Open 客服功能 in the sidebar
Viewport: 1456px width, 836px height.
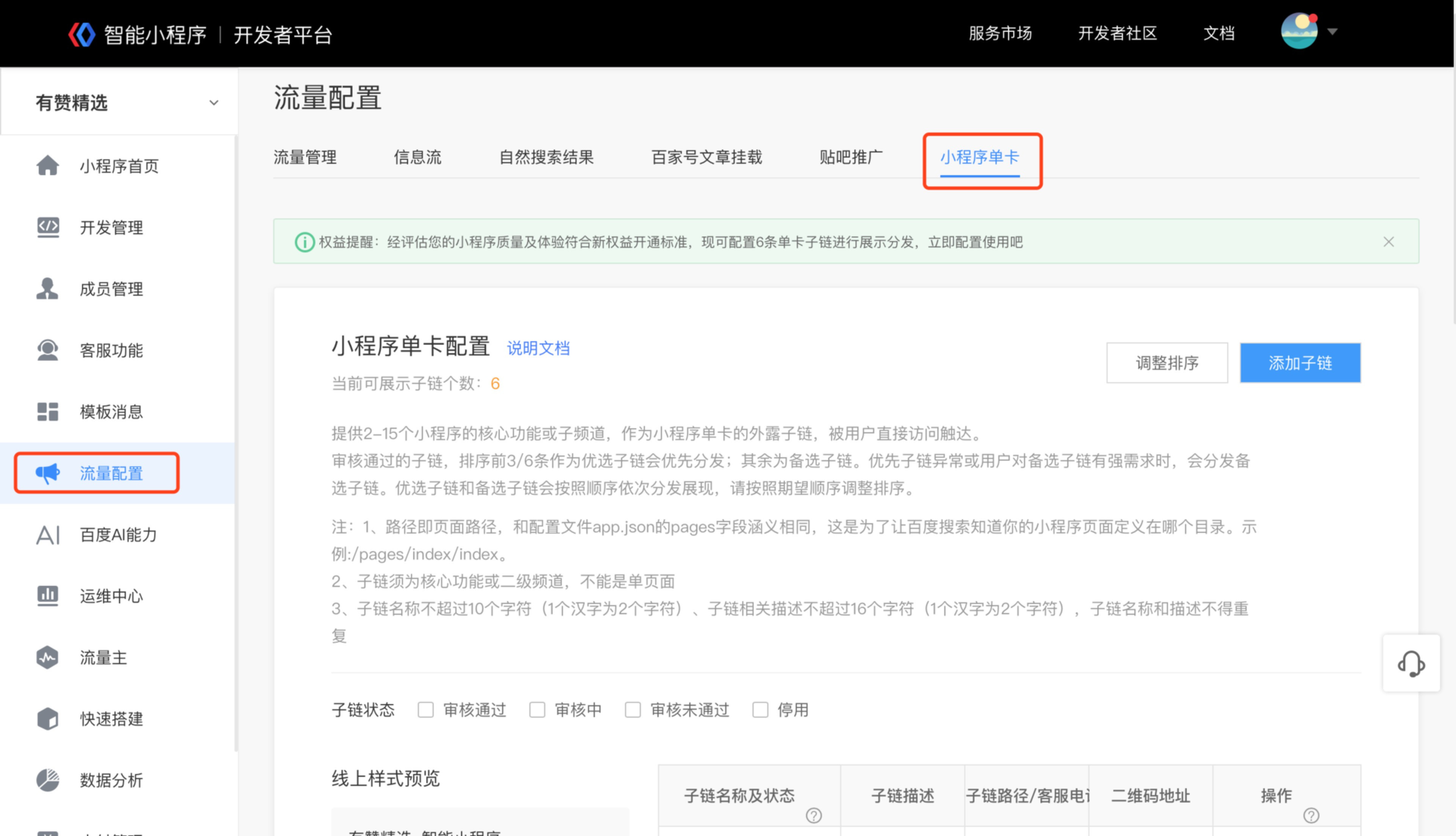coord(111,350)
